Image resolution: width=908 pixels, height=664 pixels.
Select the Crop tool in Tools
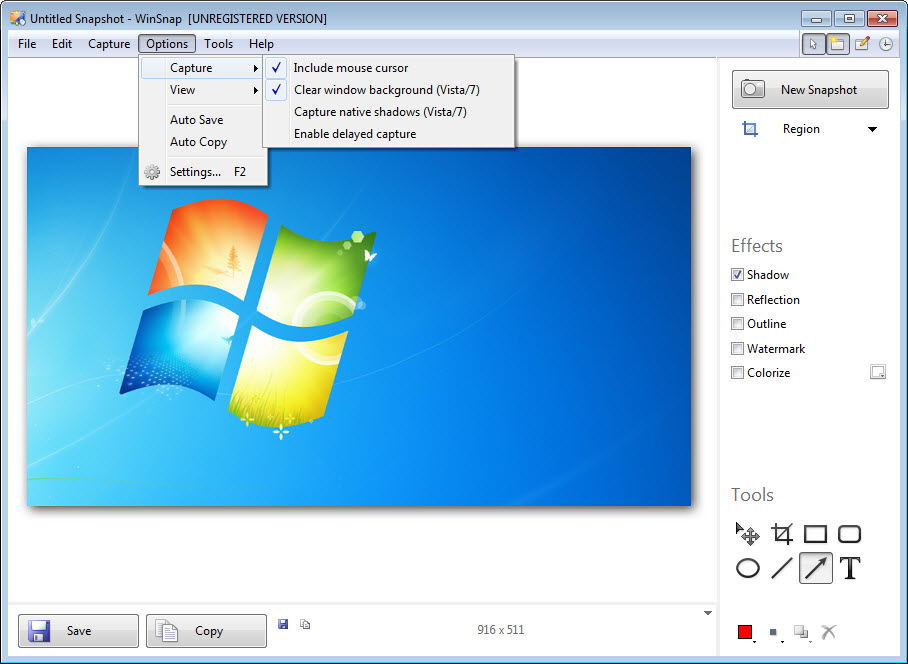pyautogui.click(x=782, y=534)
